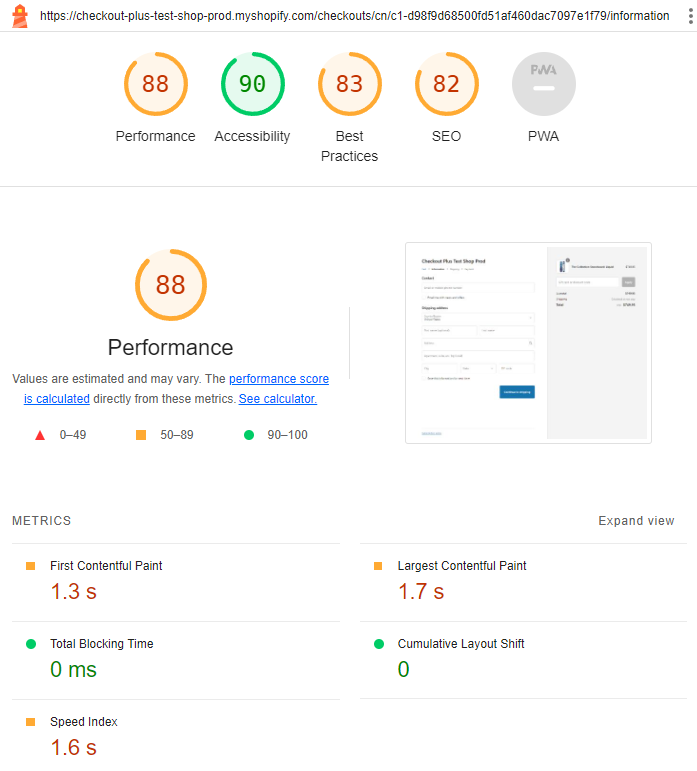Click the SEO score gauge
697x771 pixels.
(x=446, y=84)
